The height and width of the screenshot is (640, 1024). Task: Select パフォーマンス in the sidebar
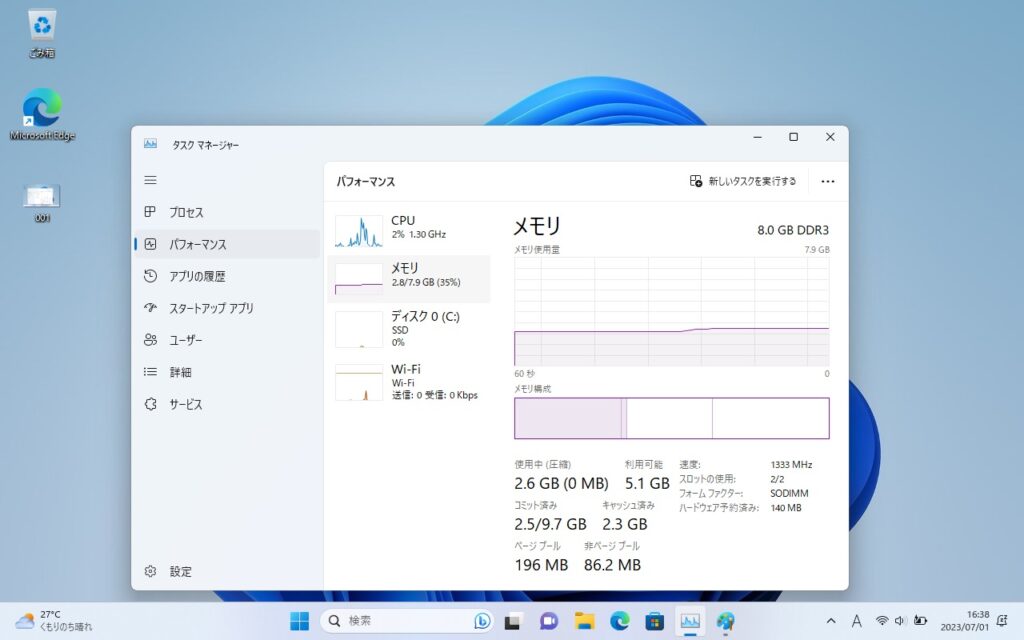(197, 244)
